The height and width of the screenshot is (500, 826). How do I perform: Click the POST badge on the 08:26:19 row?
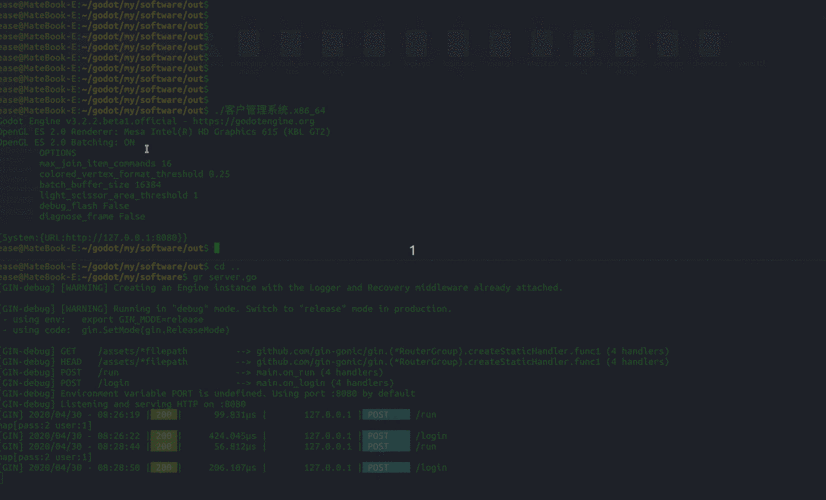[x=386, y=415]
